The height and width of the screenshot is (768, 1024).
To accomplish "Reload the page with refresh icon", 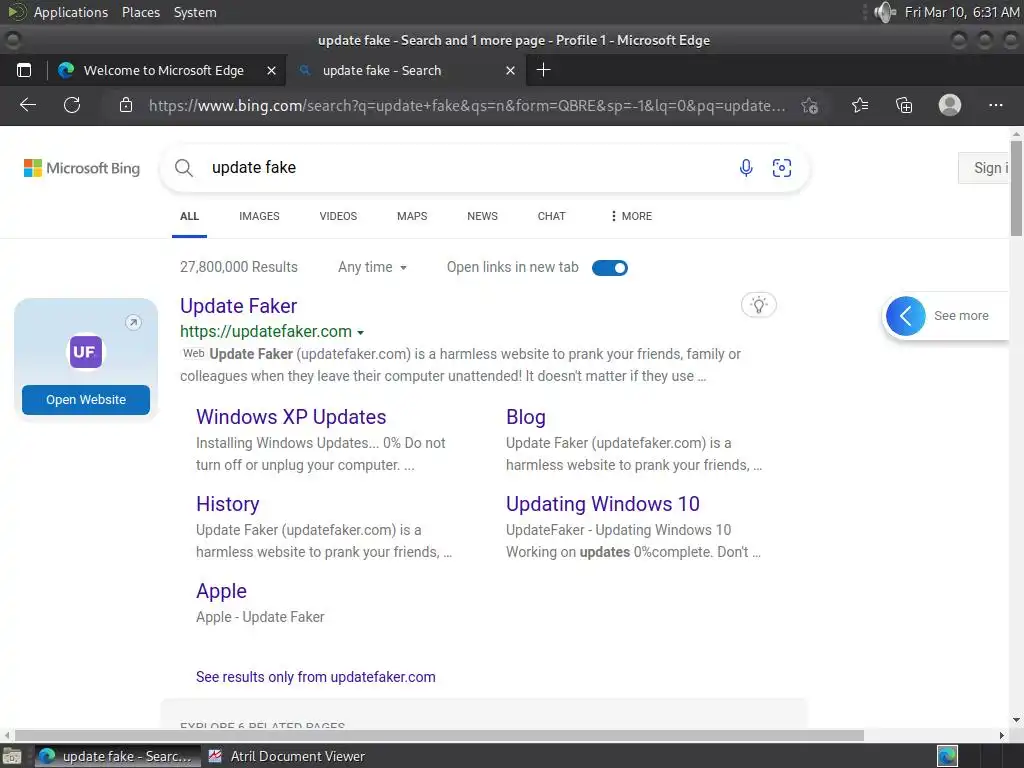I will pyautogui.click(x=72, y=105).
